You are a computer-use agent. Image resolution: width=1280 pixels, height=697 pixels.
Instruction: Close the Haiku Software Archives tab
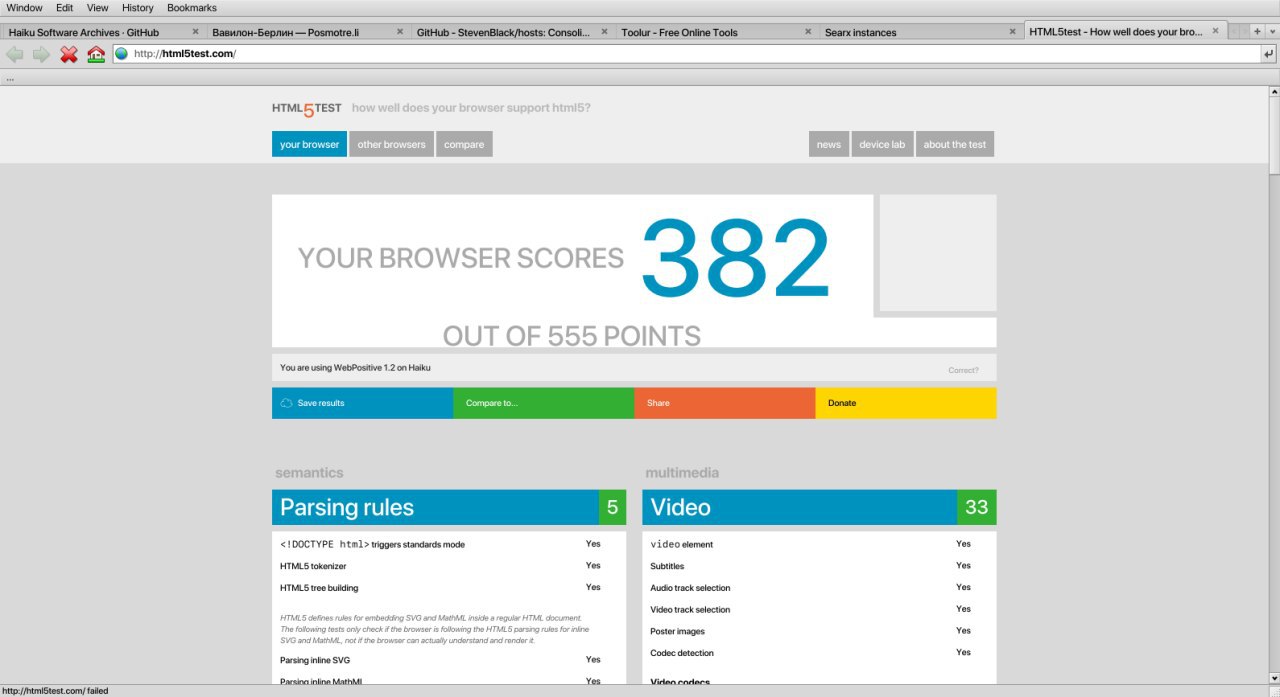195,32
